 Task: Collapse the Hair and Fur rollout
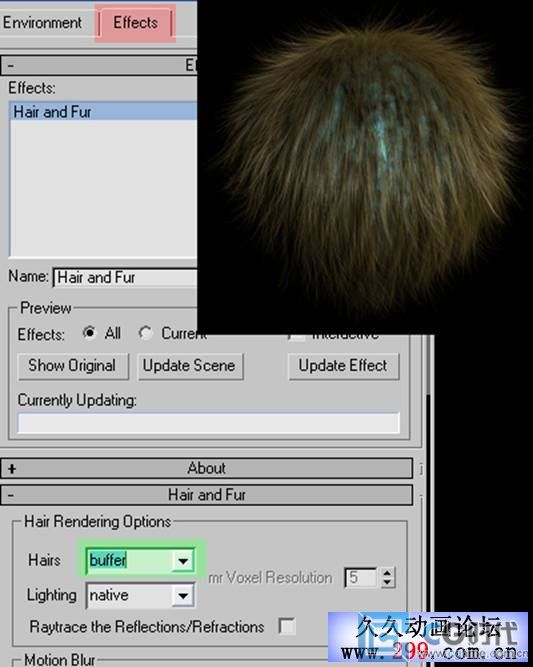pyautogui.click(x=206, y=495)
